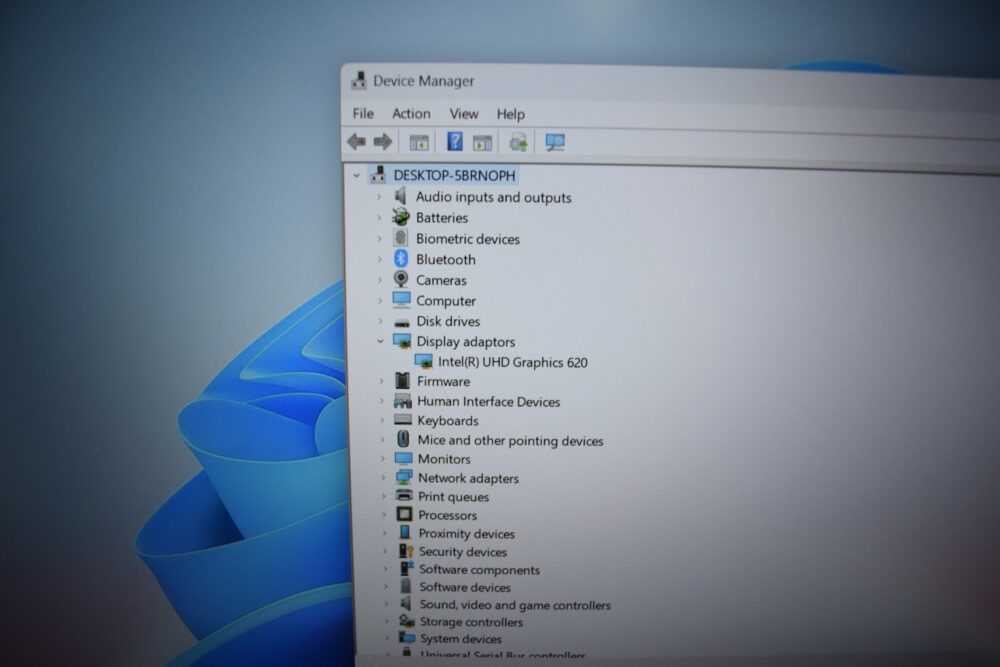Click Scan for hardware changes toolbar icon
The image size is (1000, 667).
click(555, 142)
